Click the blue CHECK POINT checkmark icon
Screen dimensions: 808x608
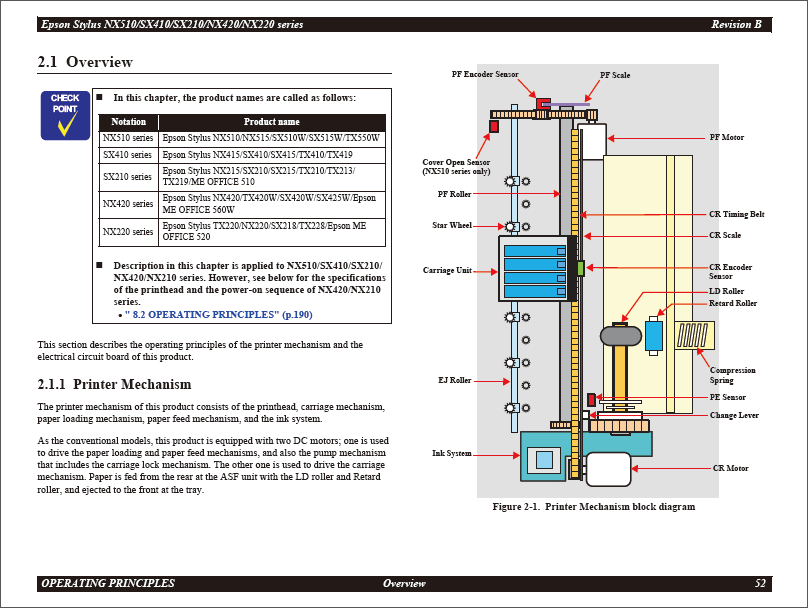[65, 114]
